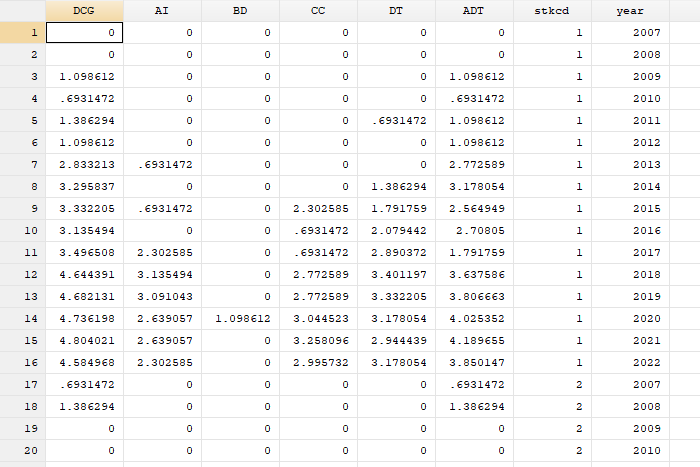Click the BD column header
The image size is (700, 467).
coord(240,10)
